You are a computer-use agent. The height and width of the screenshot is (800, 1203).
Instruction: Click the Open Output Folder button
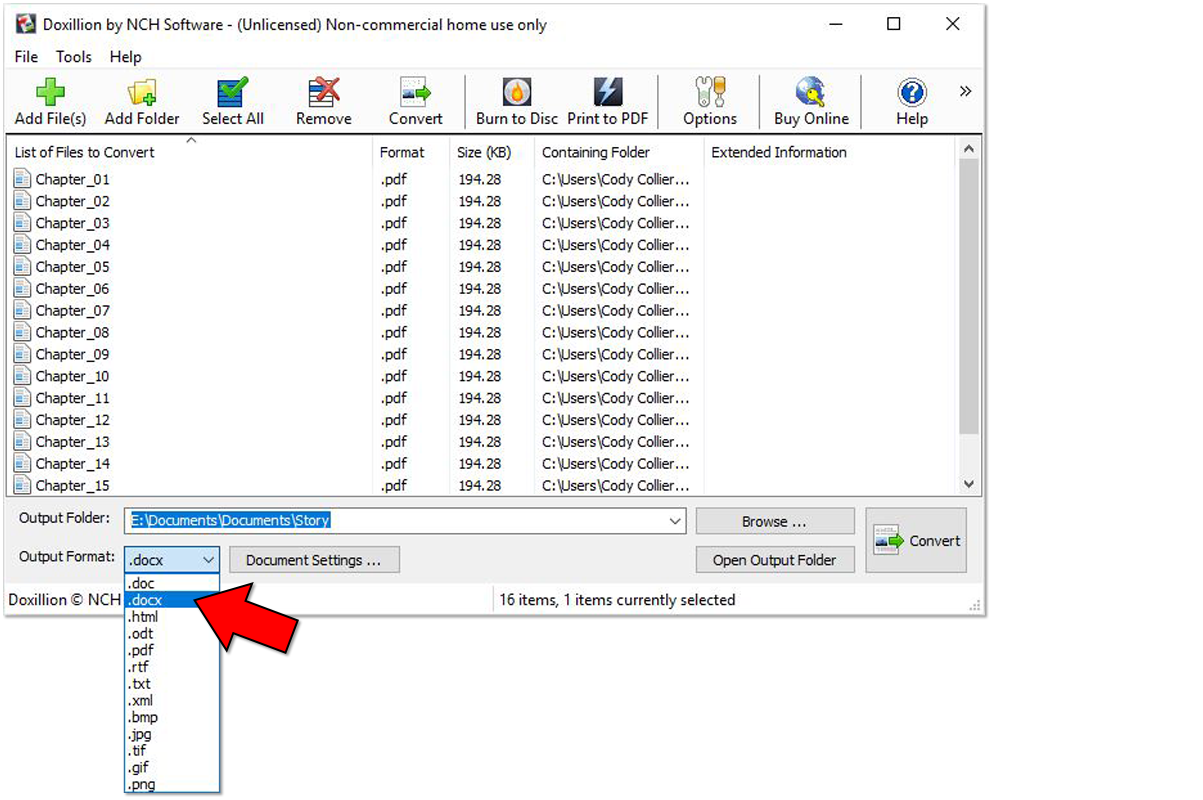774,559
